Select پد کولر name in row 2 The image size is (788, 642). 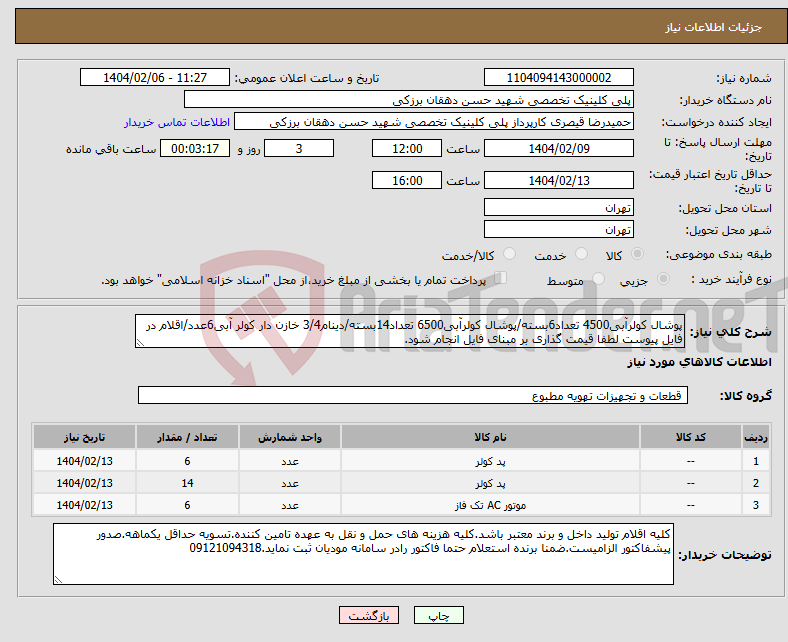click(490, 483)
